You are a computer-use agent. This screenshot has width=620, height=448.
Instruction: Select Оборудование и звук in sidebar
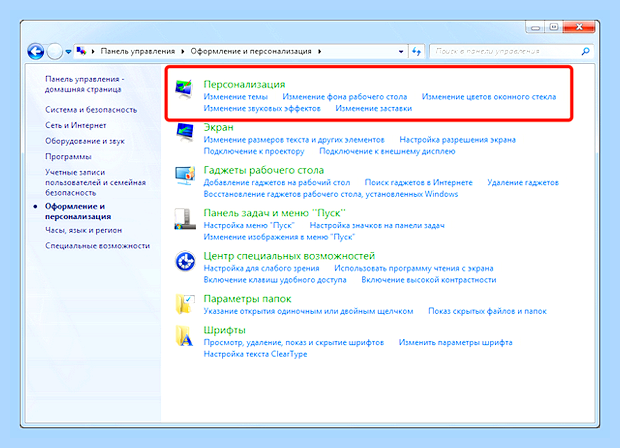pos(85,141)
